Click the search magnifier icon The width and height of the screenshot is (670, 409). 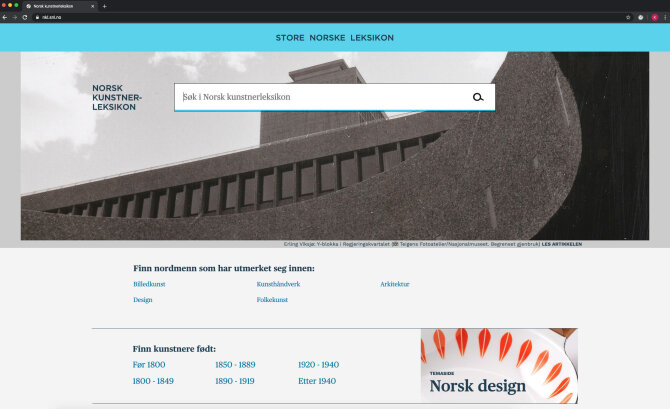[478, 97]
